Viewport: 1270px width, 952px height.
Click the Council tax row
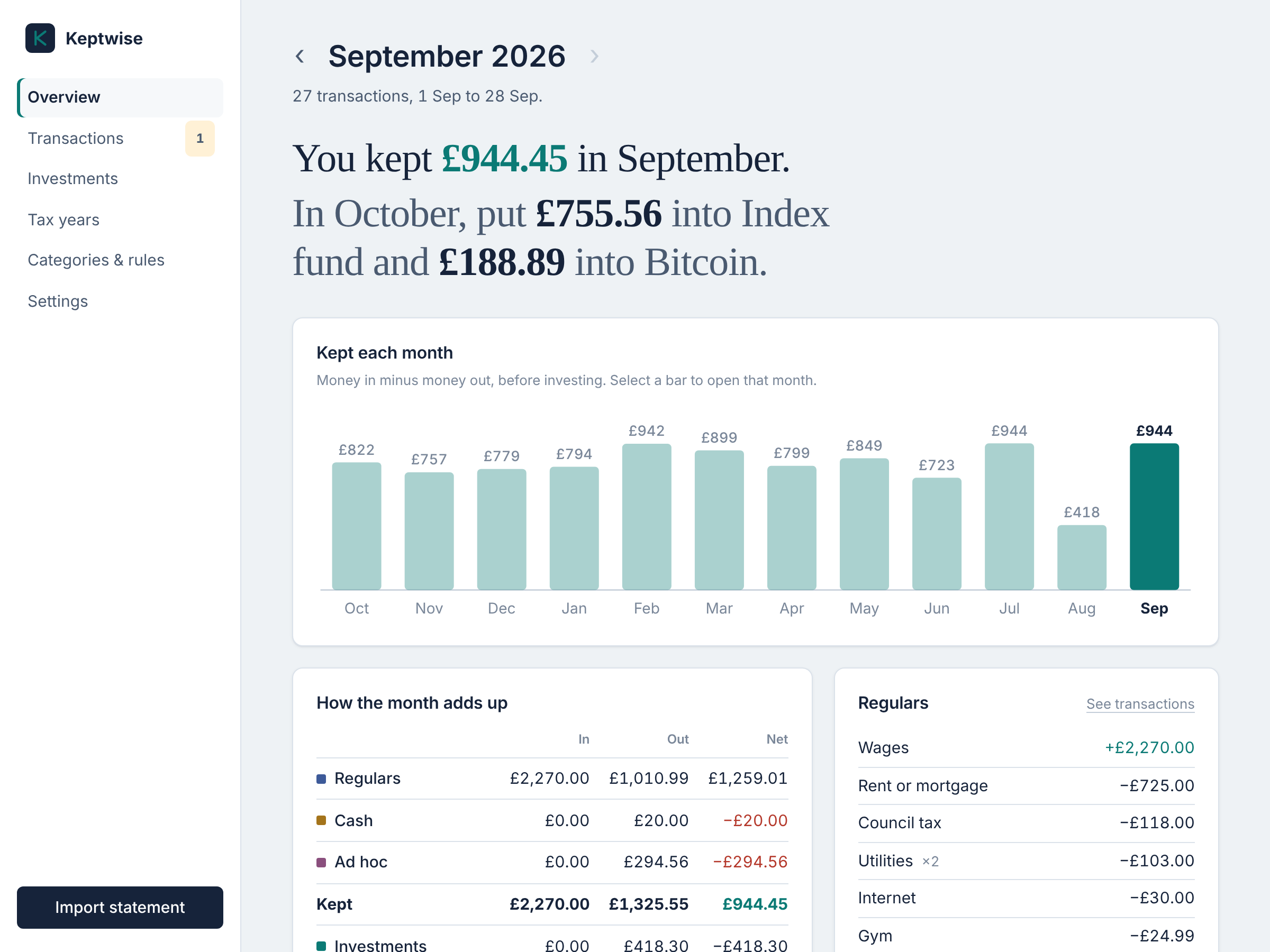(1026, 823)
